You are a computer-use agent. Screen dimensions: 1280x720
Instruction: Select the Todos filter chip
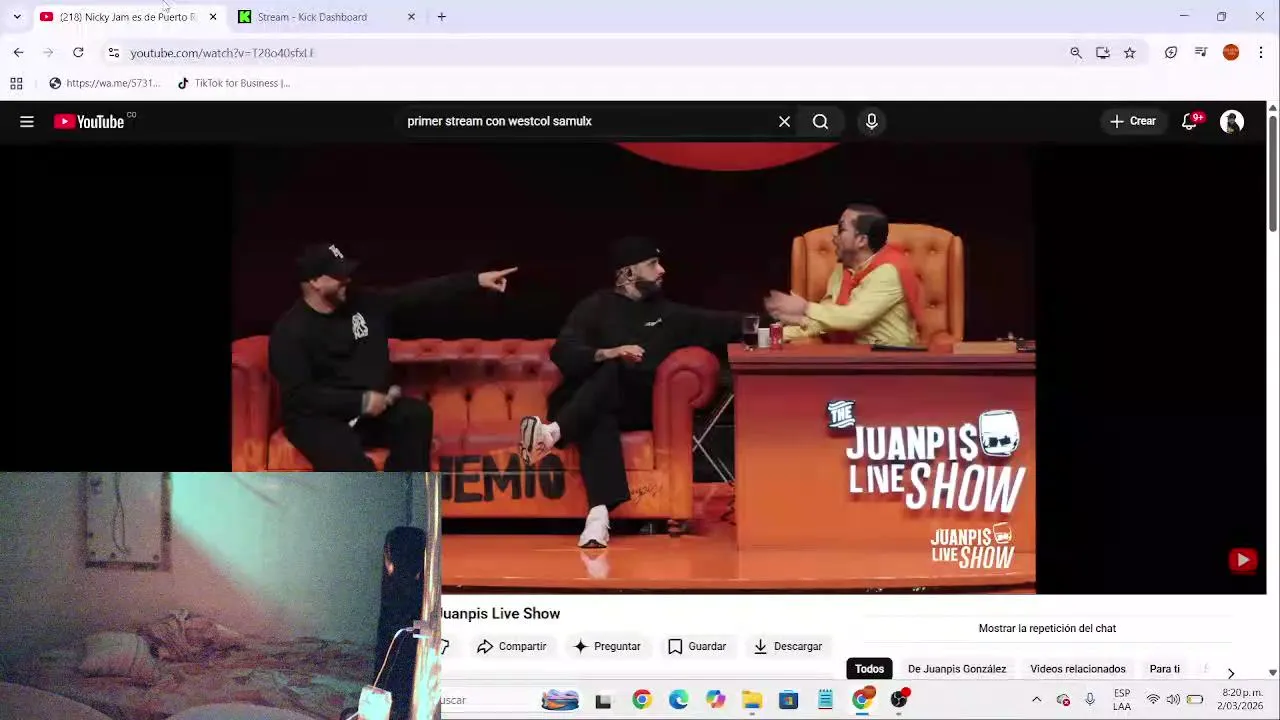869,669
